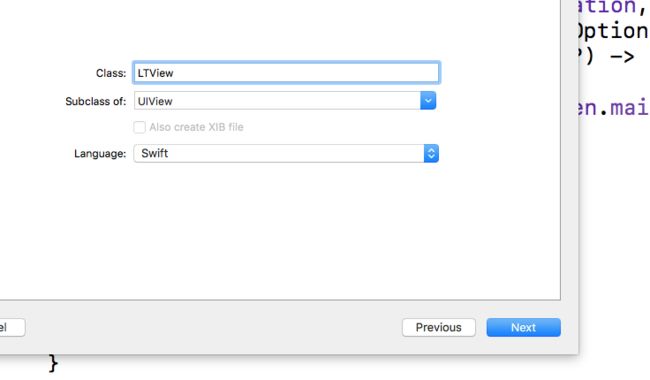Click the UIView text in Subclass field
Image resolution: width=650 pixels, height=380 pixels.
[x=155, y=102]
